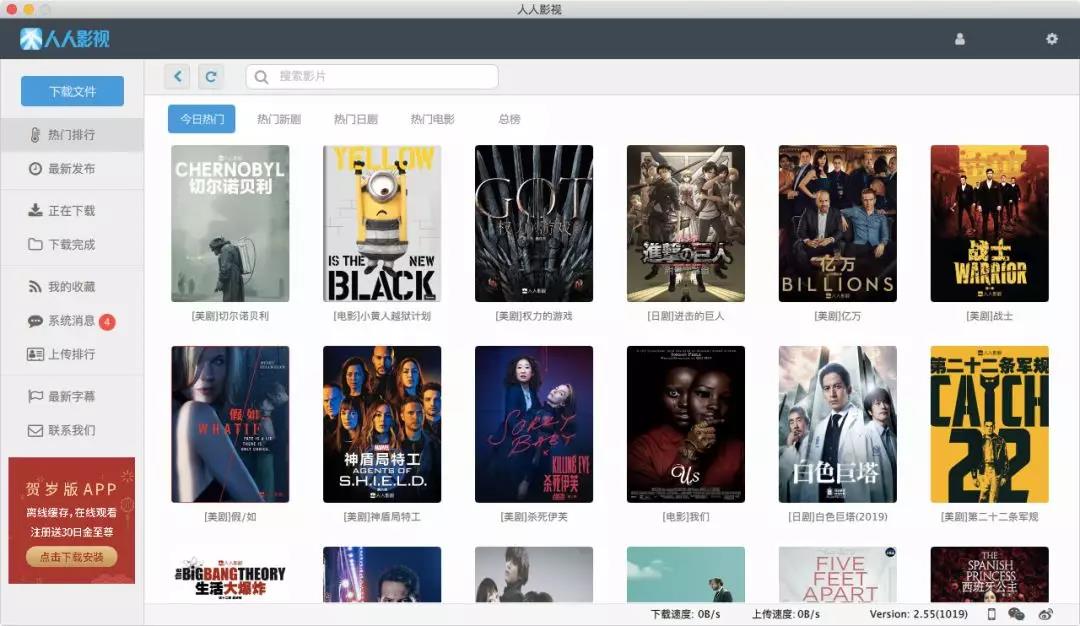
Task: Focus the 搜索影片 search field
Action: click(x=372, y=76)
